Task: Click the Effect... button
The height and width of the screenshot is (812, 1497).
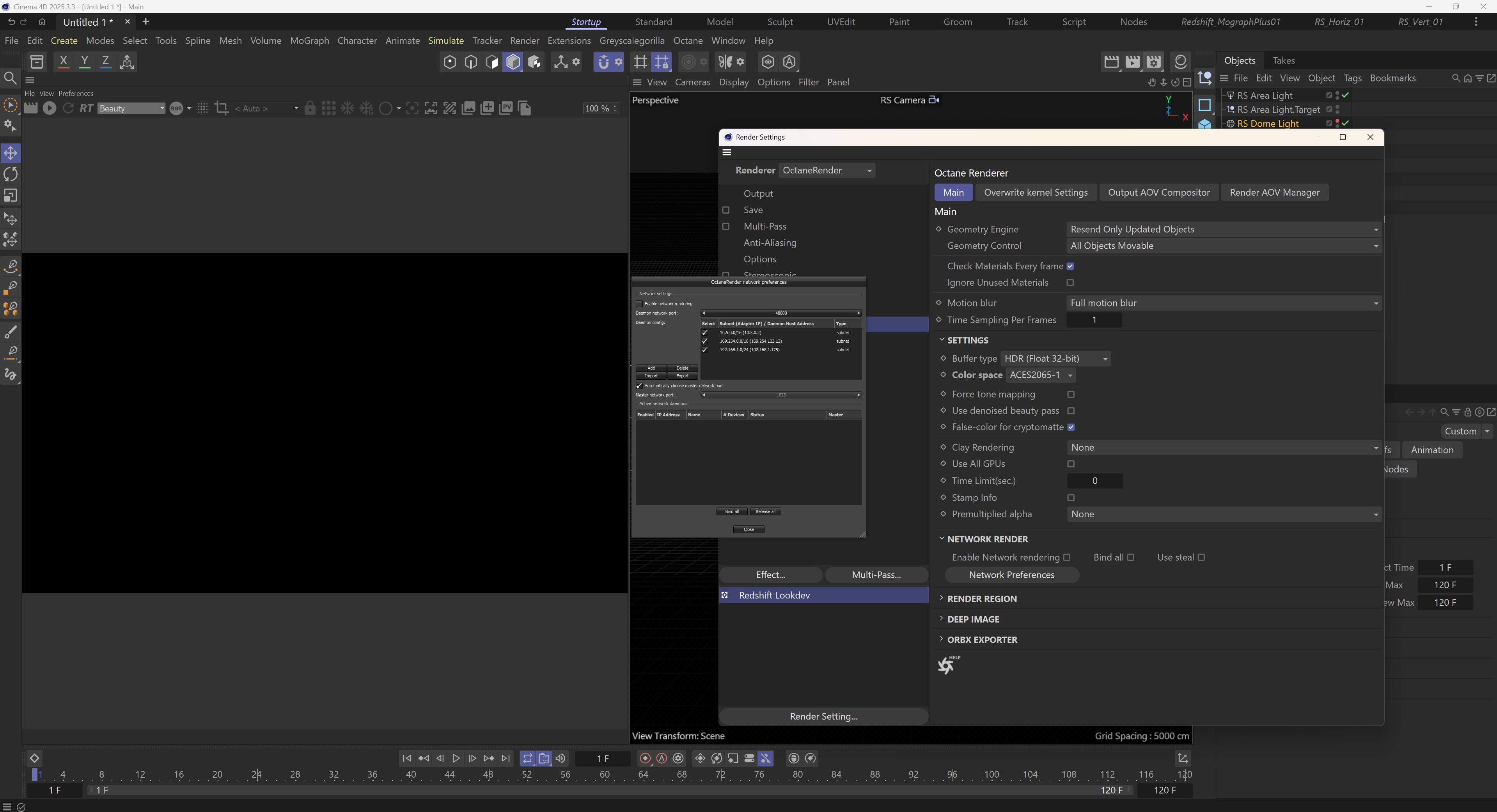Action: pyautogui.click(x=771, y=575)
